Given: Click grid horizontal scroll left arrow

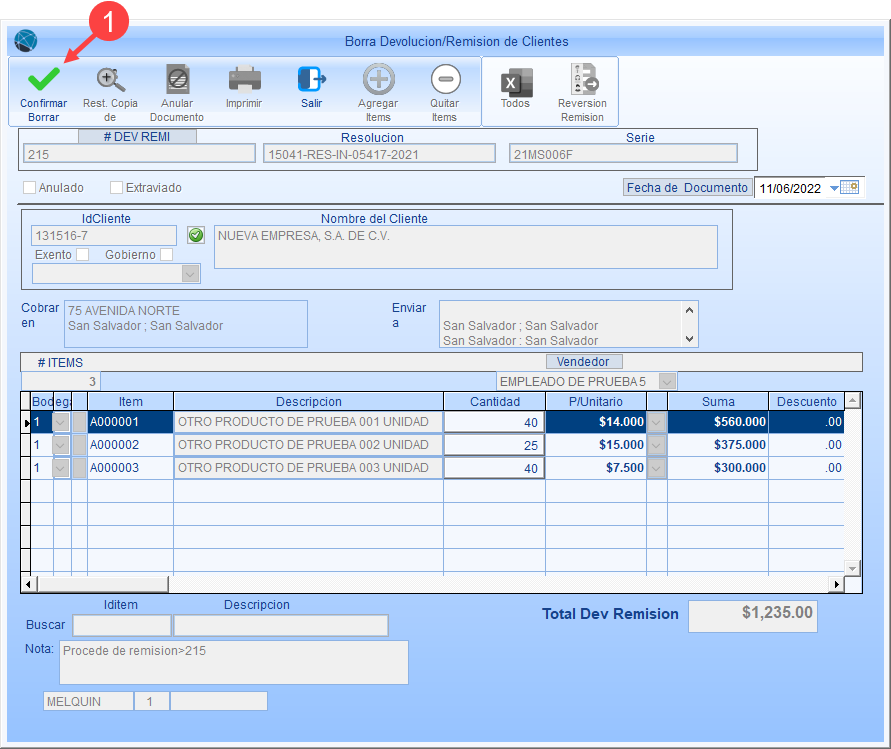Looking at the screenshot, I should point(29,584).
